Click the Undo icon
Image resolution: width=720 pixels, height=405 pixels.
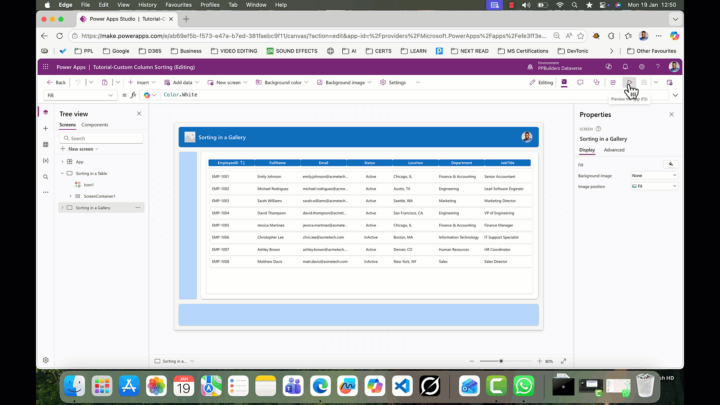(78, 83)
